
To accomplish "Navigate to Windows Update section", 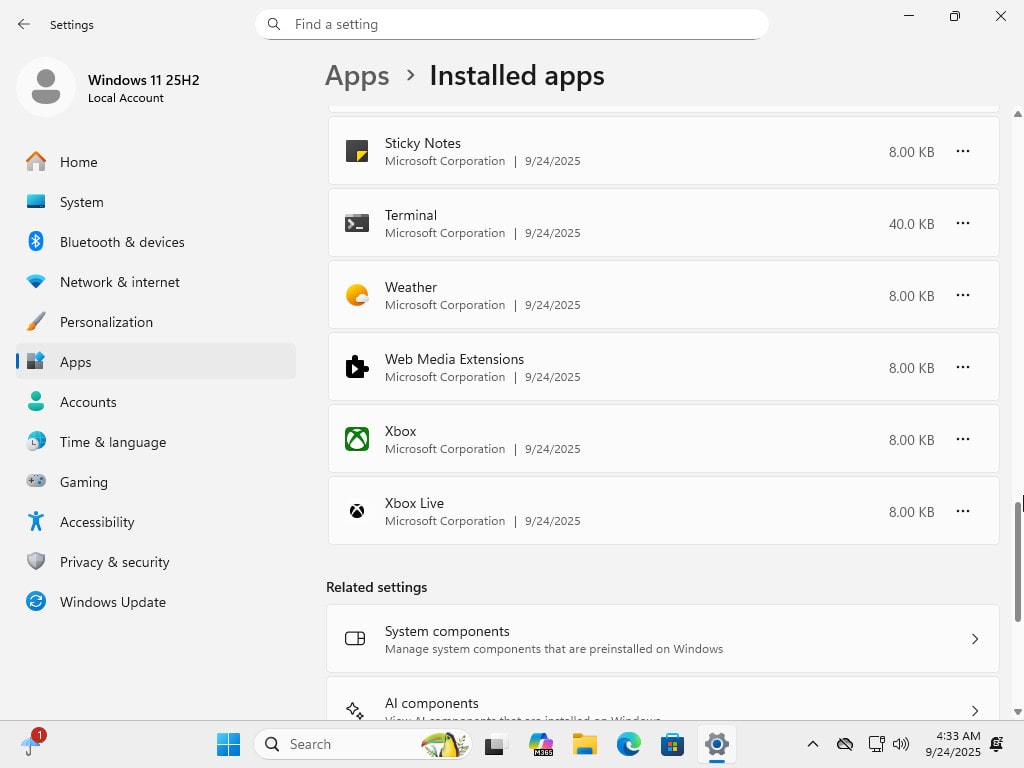I will pos(113,602).
